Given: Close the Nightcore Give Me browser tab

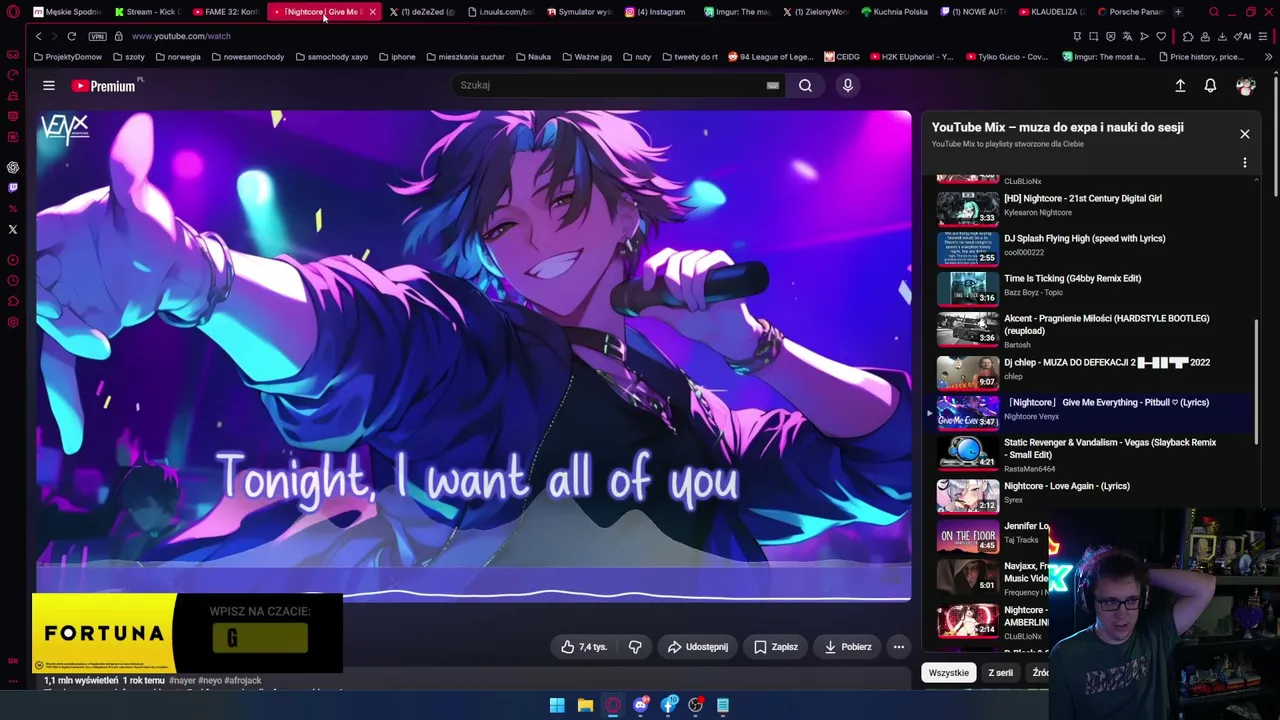Looking at the screenshot, I should click(x=372, y=12).
